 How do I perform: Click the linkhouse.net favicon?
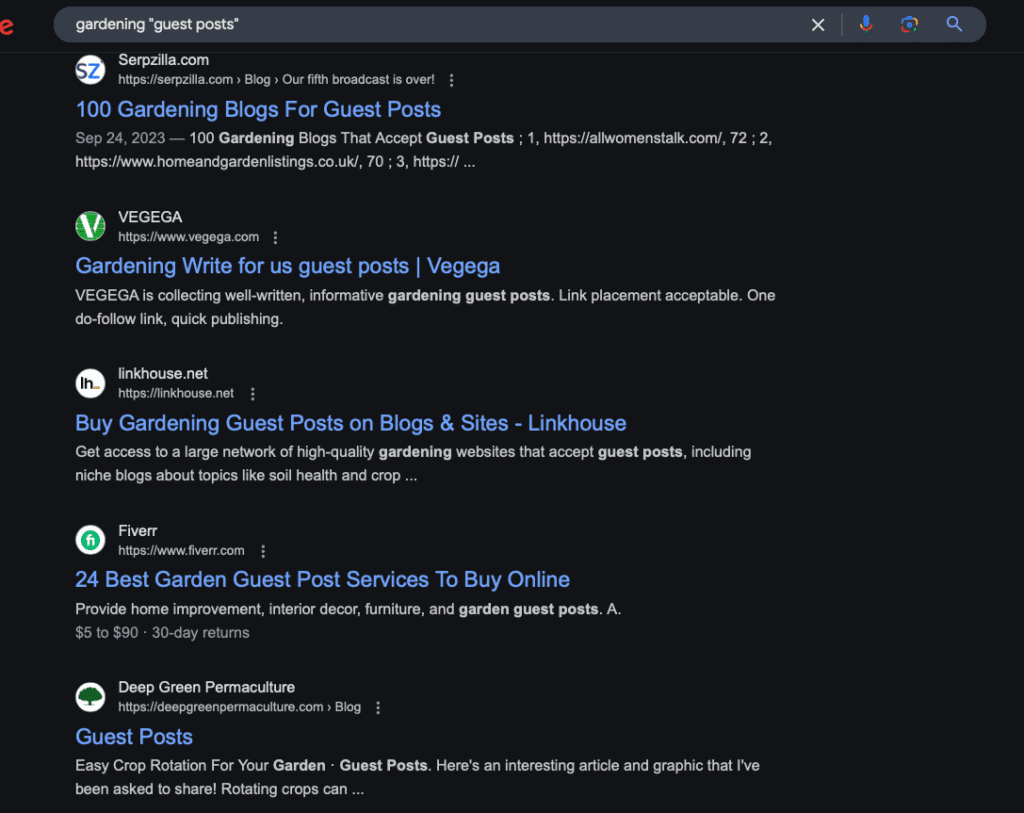pos(90,383)
